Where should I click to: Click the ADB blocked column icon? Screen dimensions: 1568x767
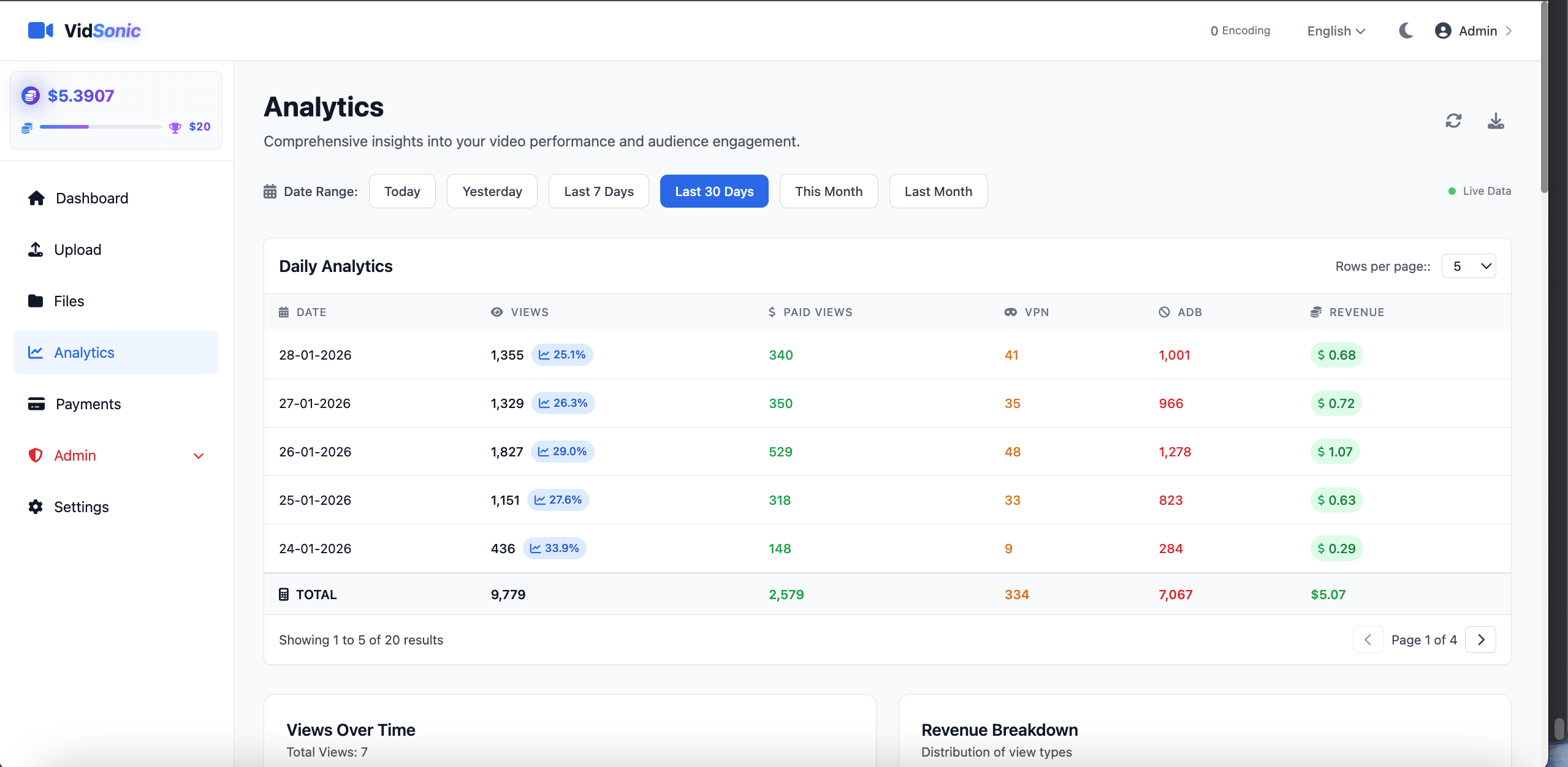coord(1164,312)
